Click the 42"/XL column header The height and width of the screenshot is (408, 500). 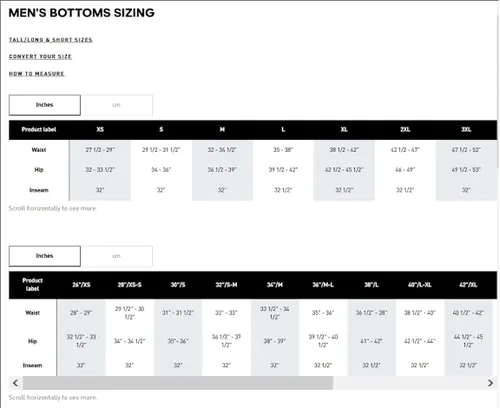click(468, 285)
